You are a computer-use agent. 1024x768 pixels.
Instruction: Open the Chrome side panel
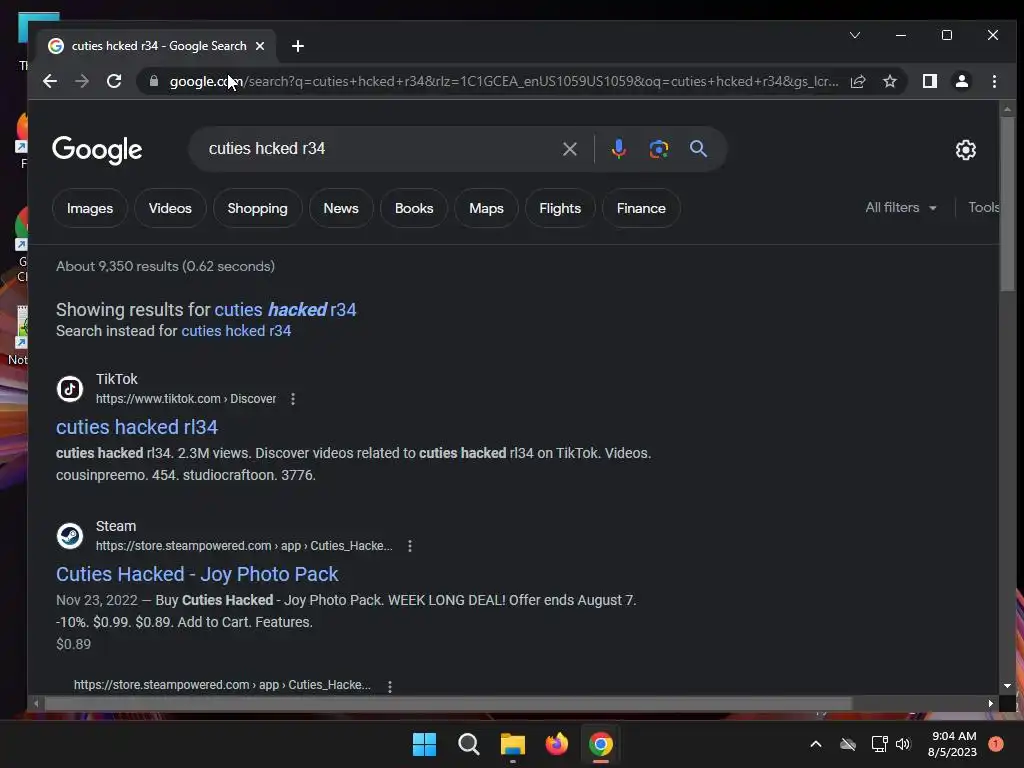pyautogui.click(x=929, y=81)
